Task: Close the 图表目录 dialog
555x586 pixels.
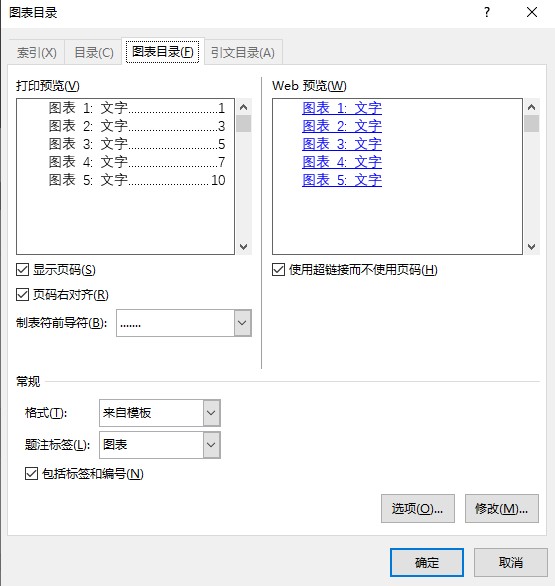Action: (x=532, y=12)
